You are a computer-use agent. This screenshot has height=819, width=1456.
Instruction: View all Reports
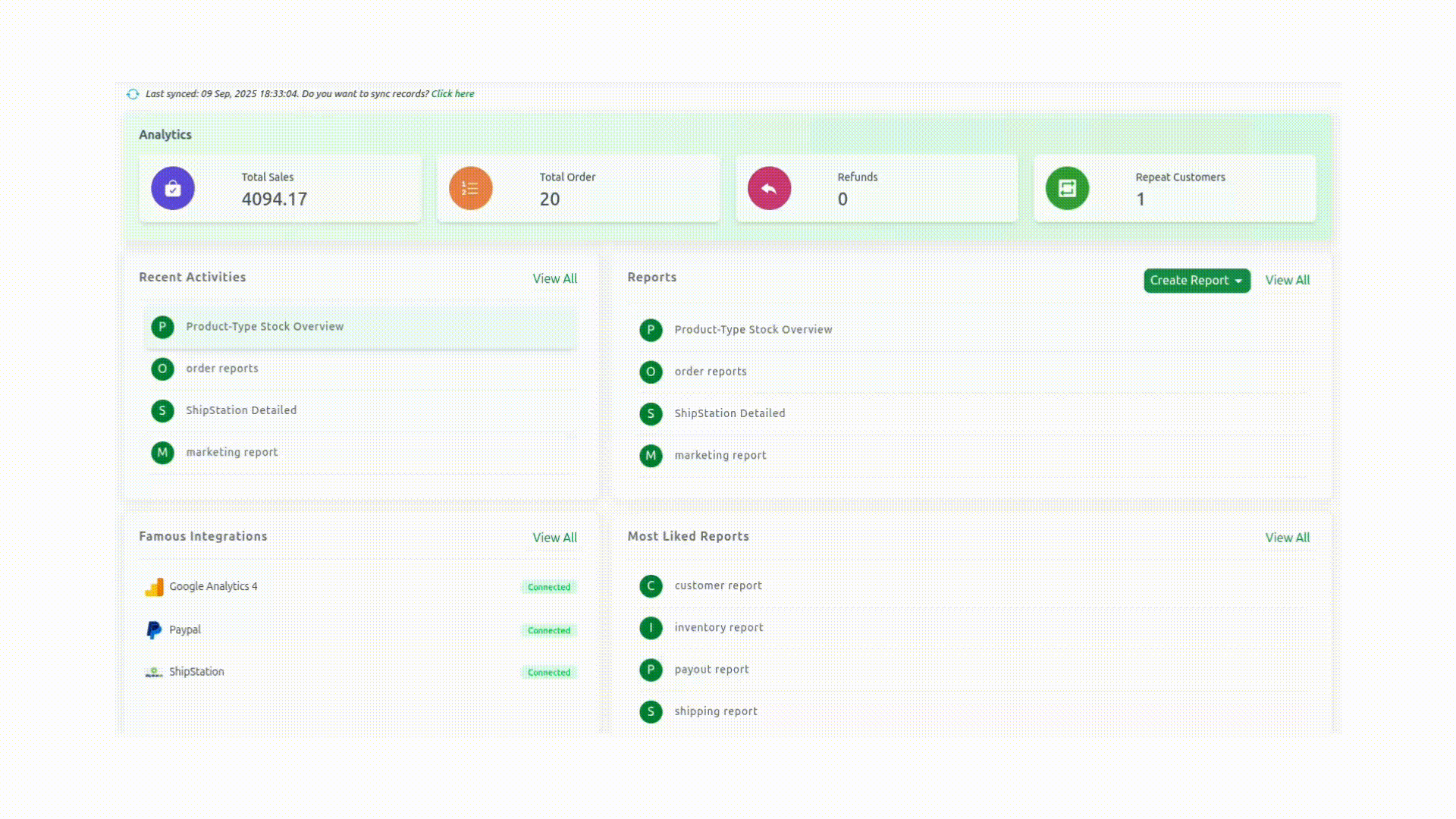(1287, 281)
